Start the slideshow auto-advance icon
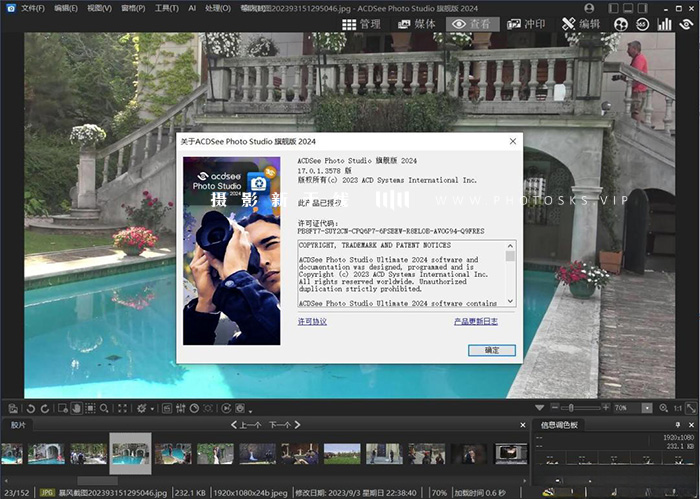 point(227,408)
